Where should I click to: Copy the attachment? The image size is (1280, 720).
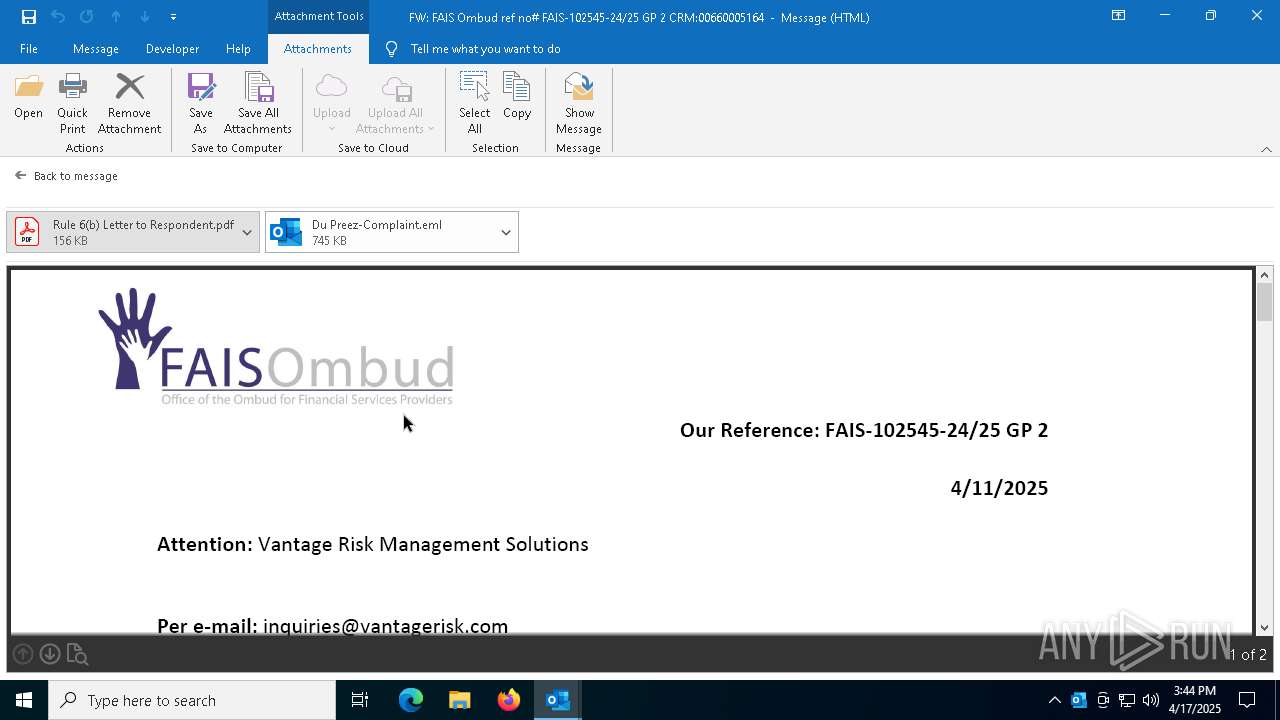click(x=517, y=97)
